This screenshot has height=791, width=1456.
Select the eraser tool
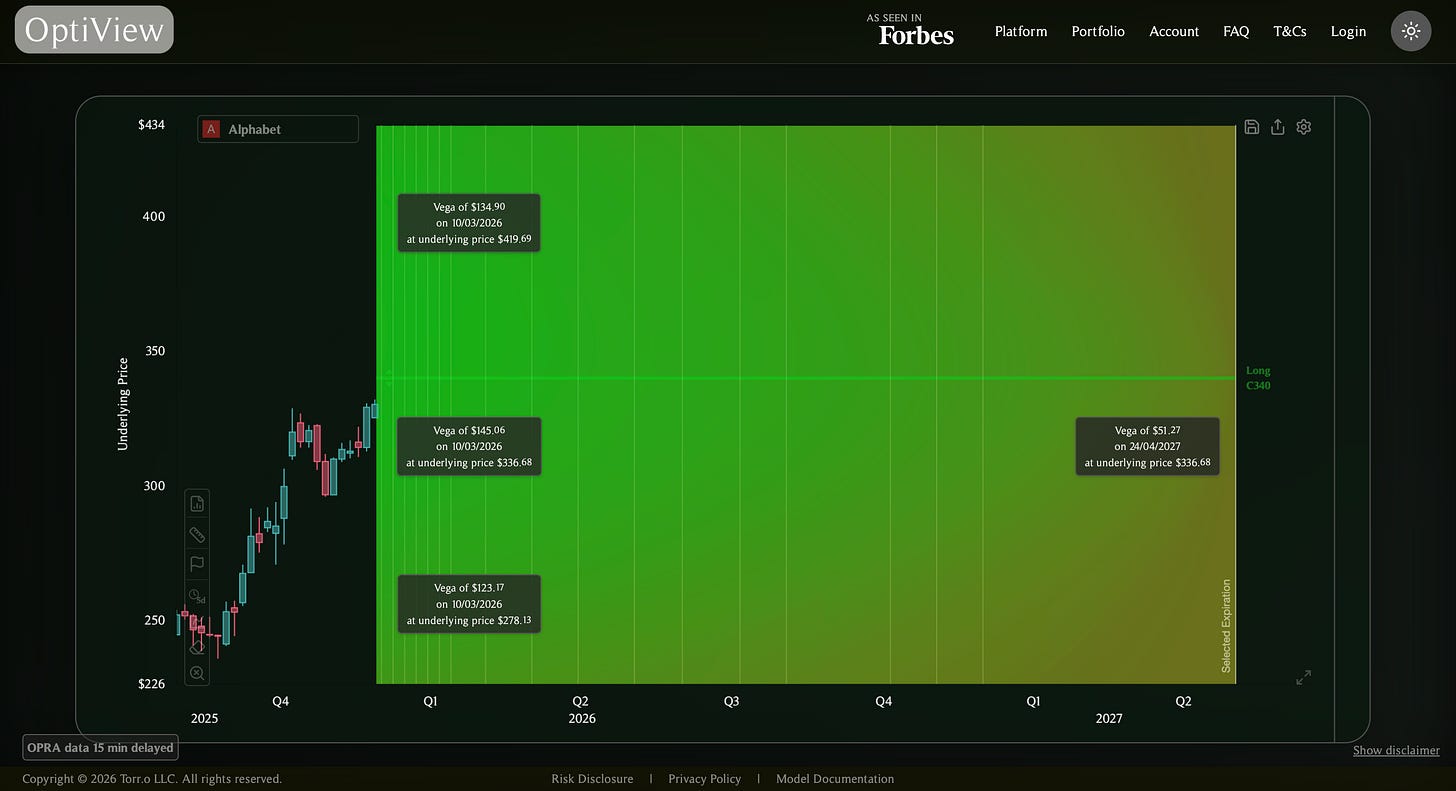pyautogui.click(x=197, y=647)
